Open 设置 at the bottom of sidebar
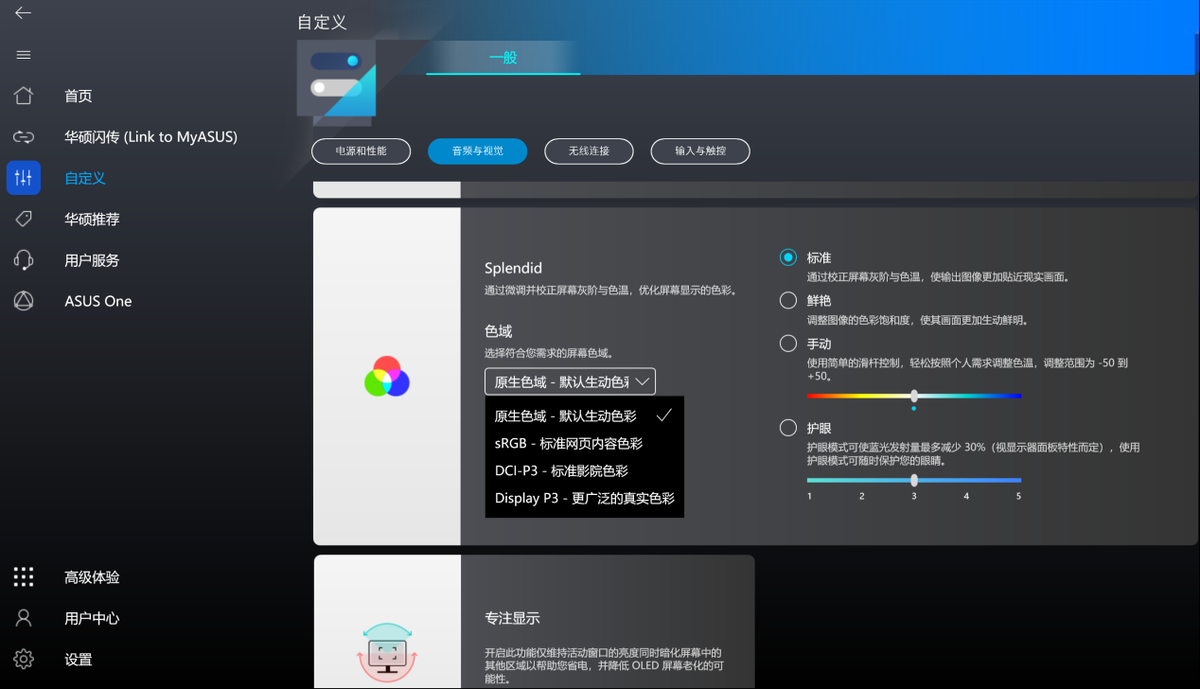 [23, 659]
